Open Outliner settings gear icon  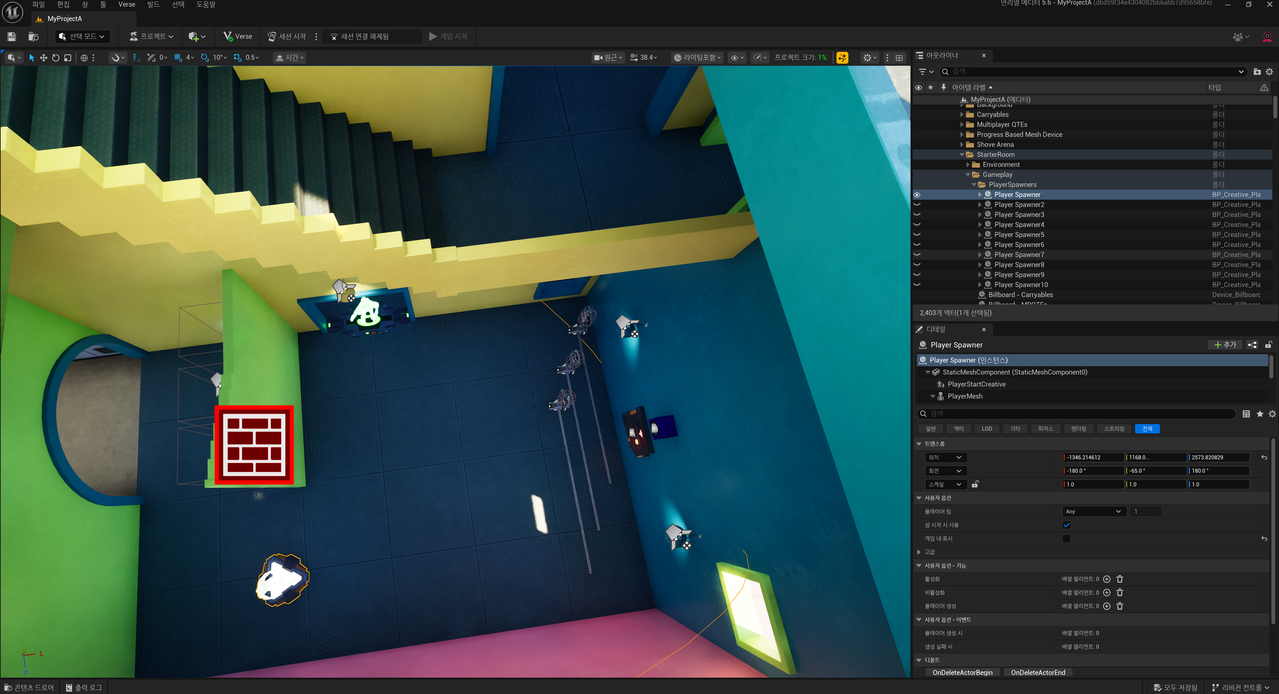(1269, 72)
